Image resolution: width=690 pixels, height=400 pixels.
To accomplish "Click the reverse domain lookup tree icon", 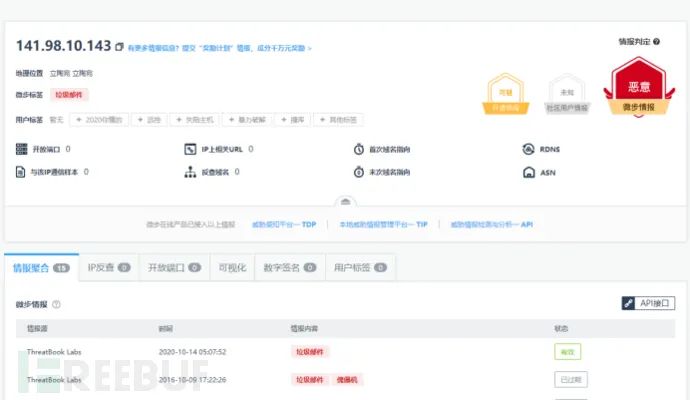I will click(x=190, y=172).
